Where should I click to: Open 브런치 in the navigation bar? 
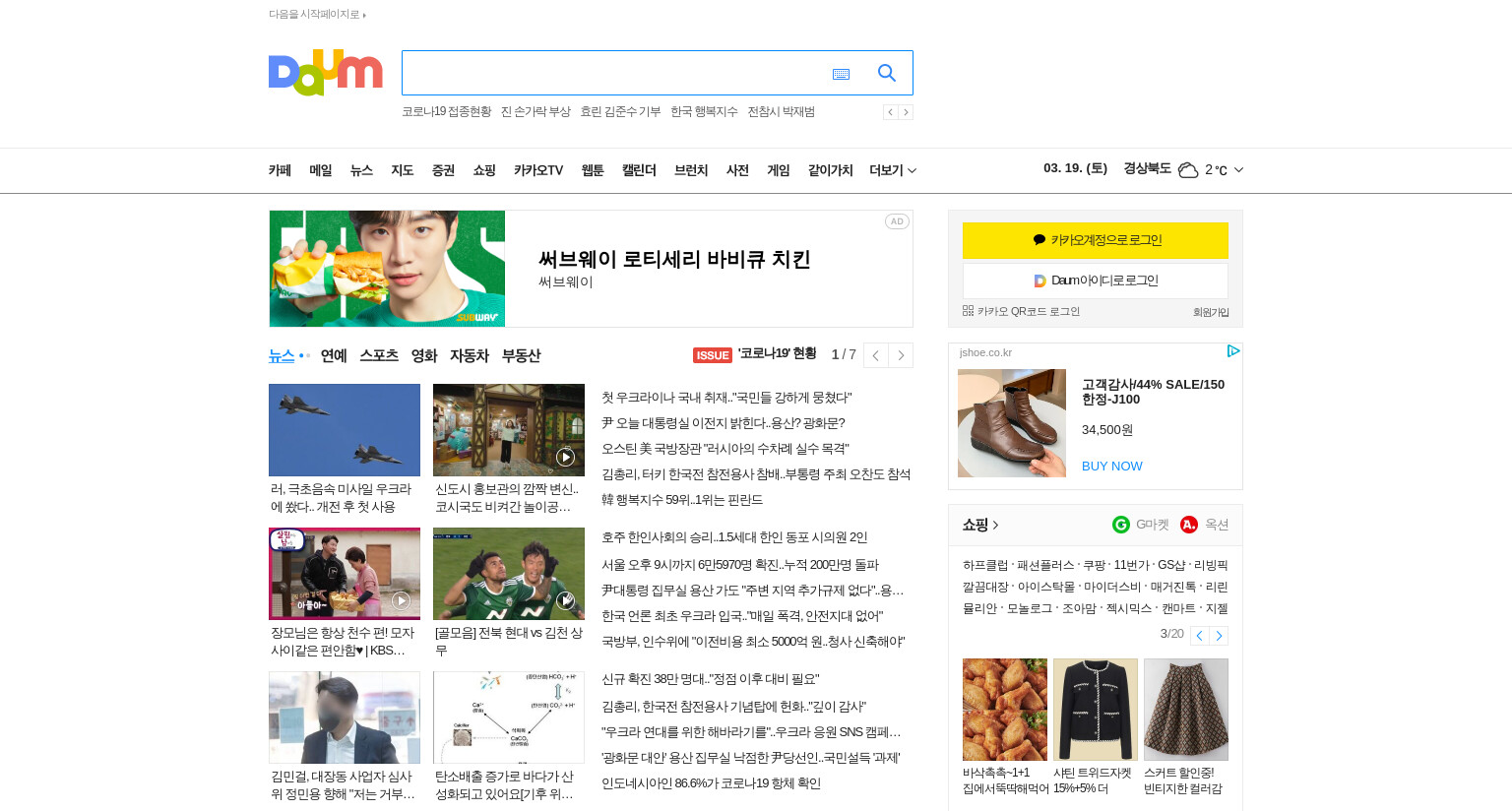(x=691, y=170)
